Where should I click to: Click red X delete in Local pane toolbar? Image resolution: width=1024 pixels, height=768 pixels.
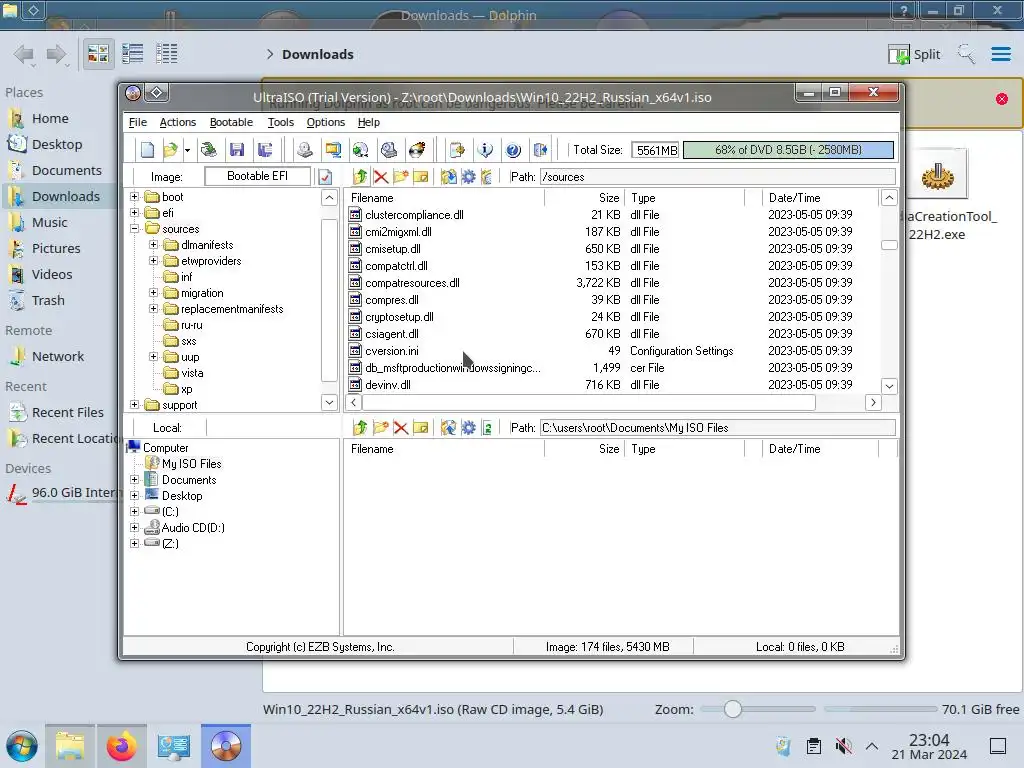401,428
